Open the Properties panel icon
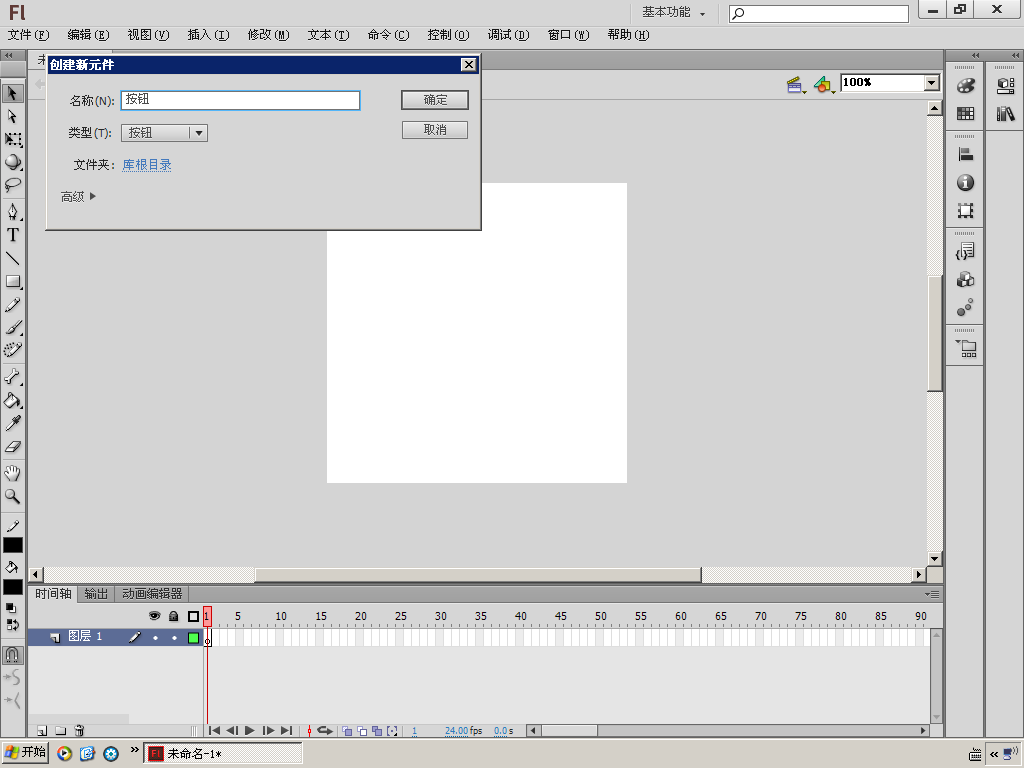 tap(1005, 86)
